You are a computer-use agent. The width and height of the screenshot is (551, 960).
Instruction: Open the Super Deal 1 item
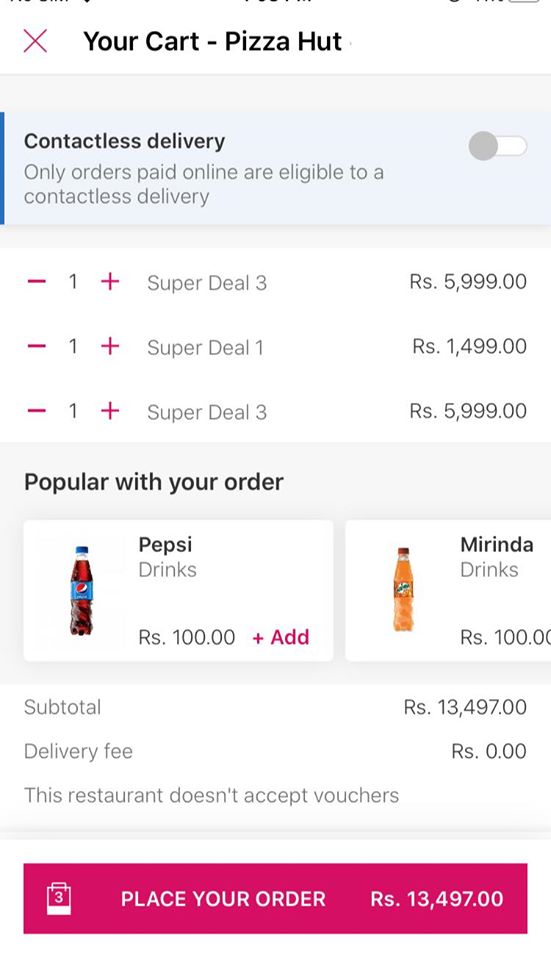pyautogui.click(x=205, y=347)
